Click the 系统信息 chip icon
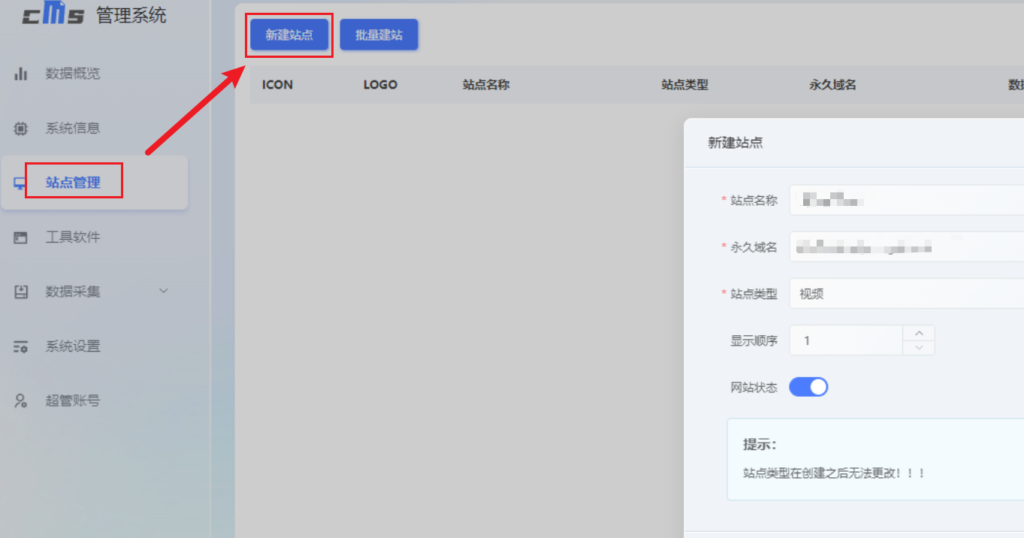Image resolution: width=1024 pixels, height=538 pixels. click(20, 129)
